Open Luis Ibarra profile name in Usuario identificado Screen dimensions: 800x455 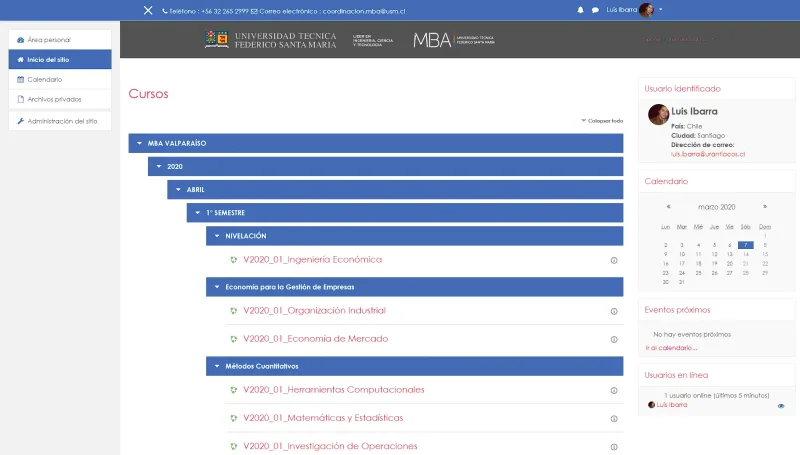pyautogui.click(x=694, y=111)
